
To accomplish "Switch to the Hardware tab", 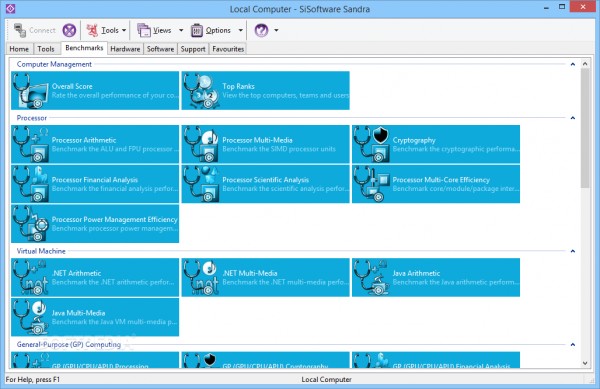I will pos(125,49).
